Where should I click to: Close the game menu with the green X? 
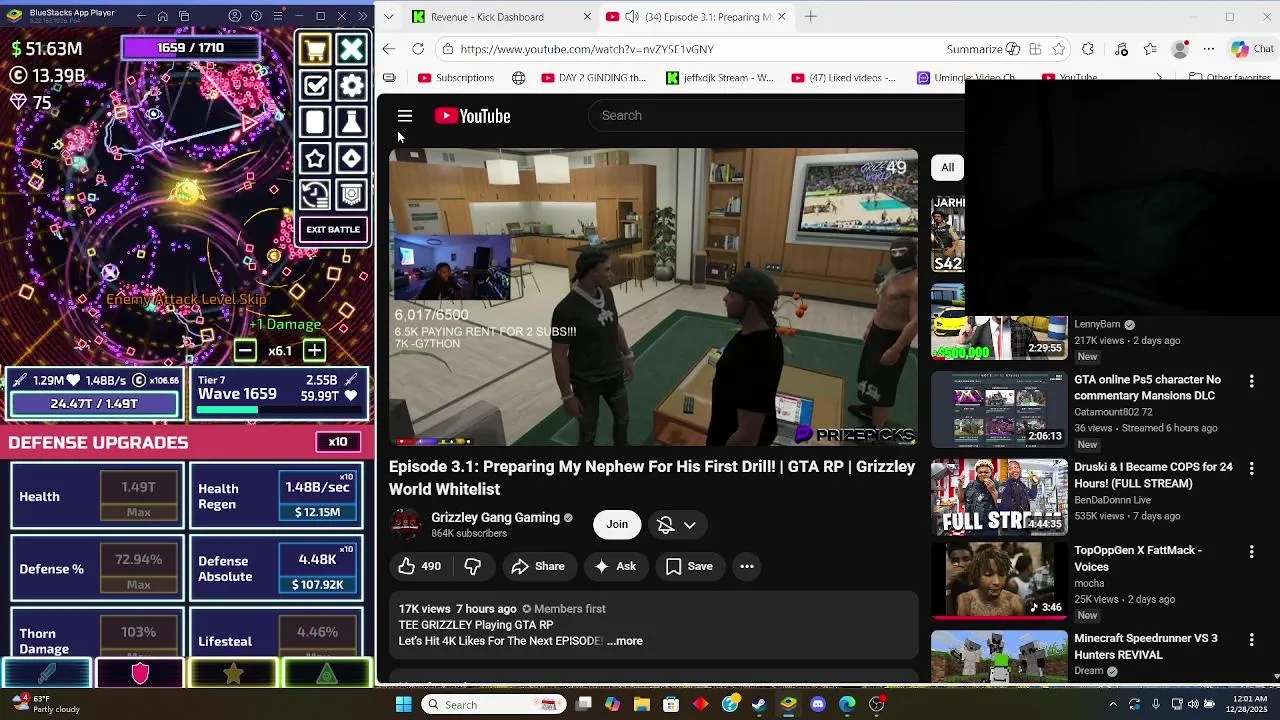coord(351,50)
